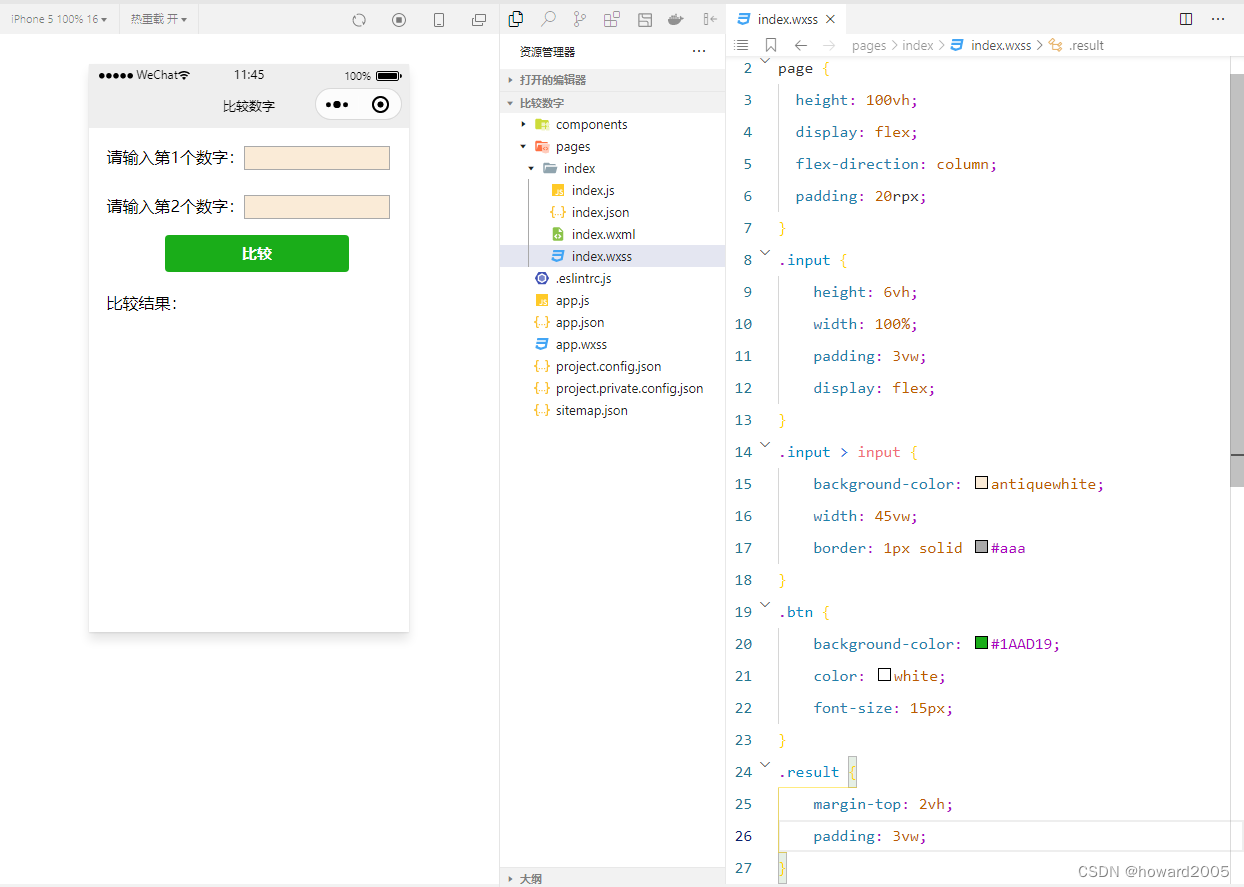Click the collapse sidebar icon
This screenshot has height=887, width=1244.
710,19
